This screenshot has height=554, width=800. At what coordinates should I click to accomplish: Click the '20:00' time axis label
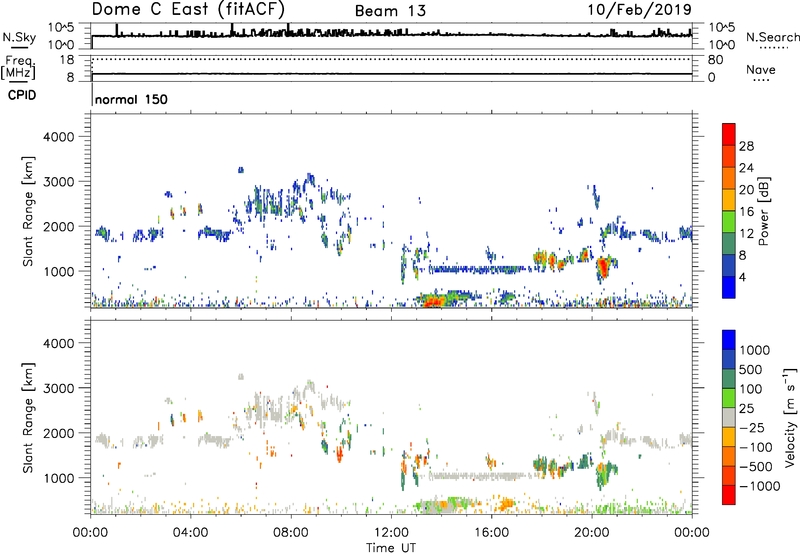click(592, 533)
